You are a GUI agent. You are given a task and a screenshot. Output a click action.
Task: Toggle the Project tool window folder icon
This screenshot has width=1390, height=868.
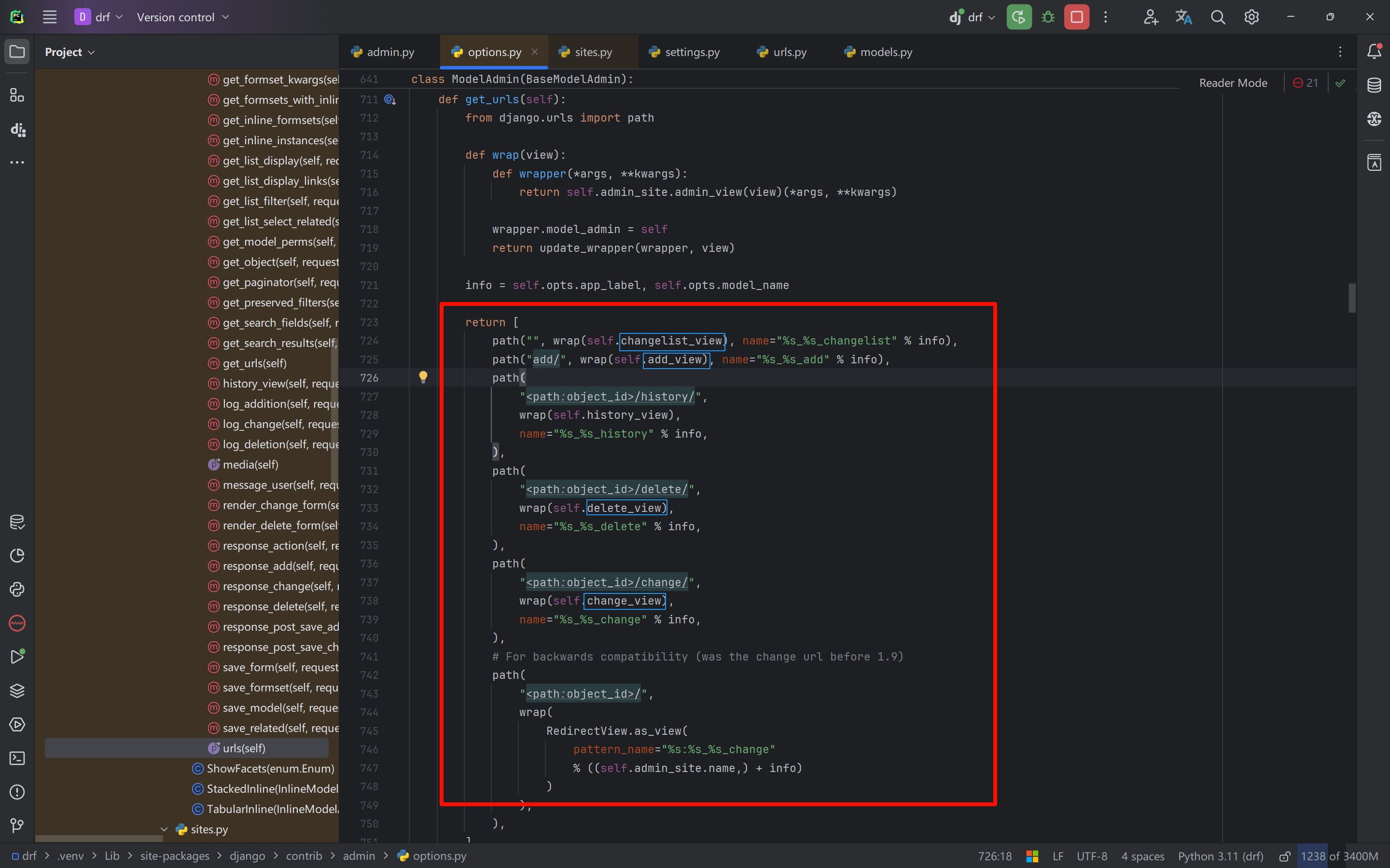point(17,52)
